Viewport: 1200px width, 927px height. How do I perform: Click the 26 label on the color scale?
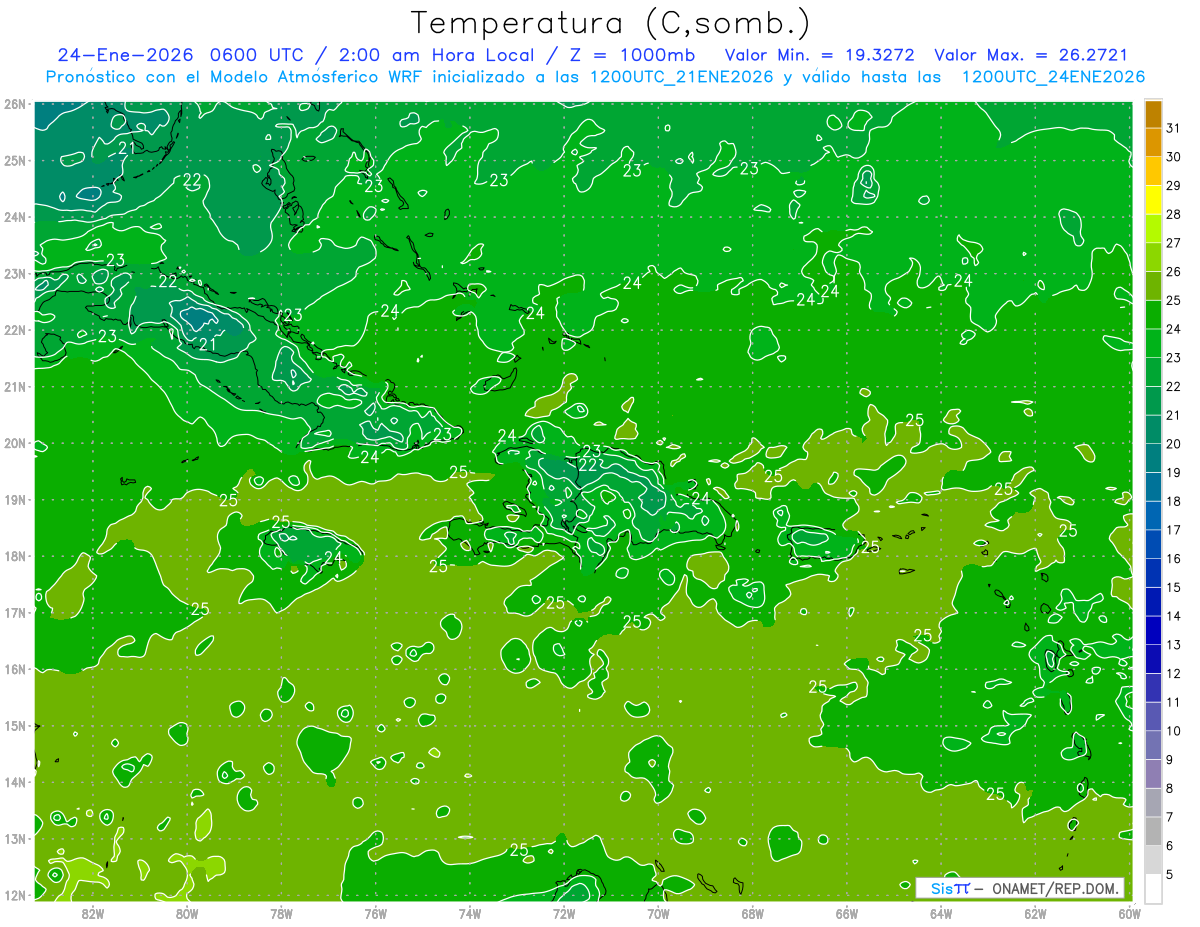pyautogui.click(x=1173, y=272)
